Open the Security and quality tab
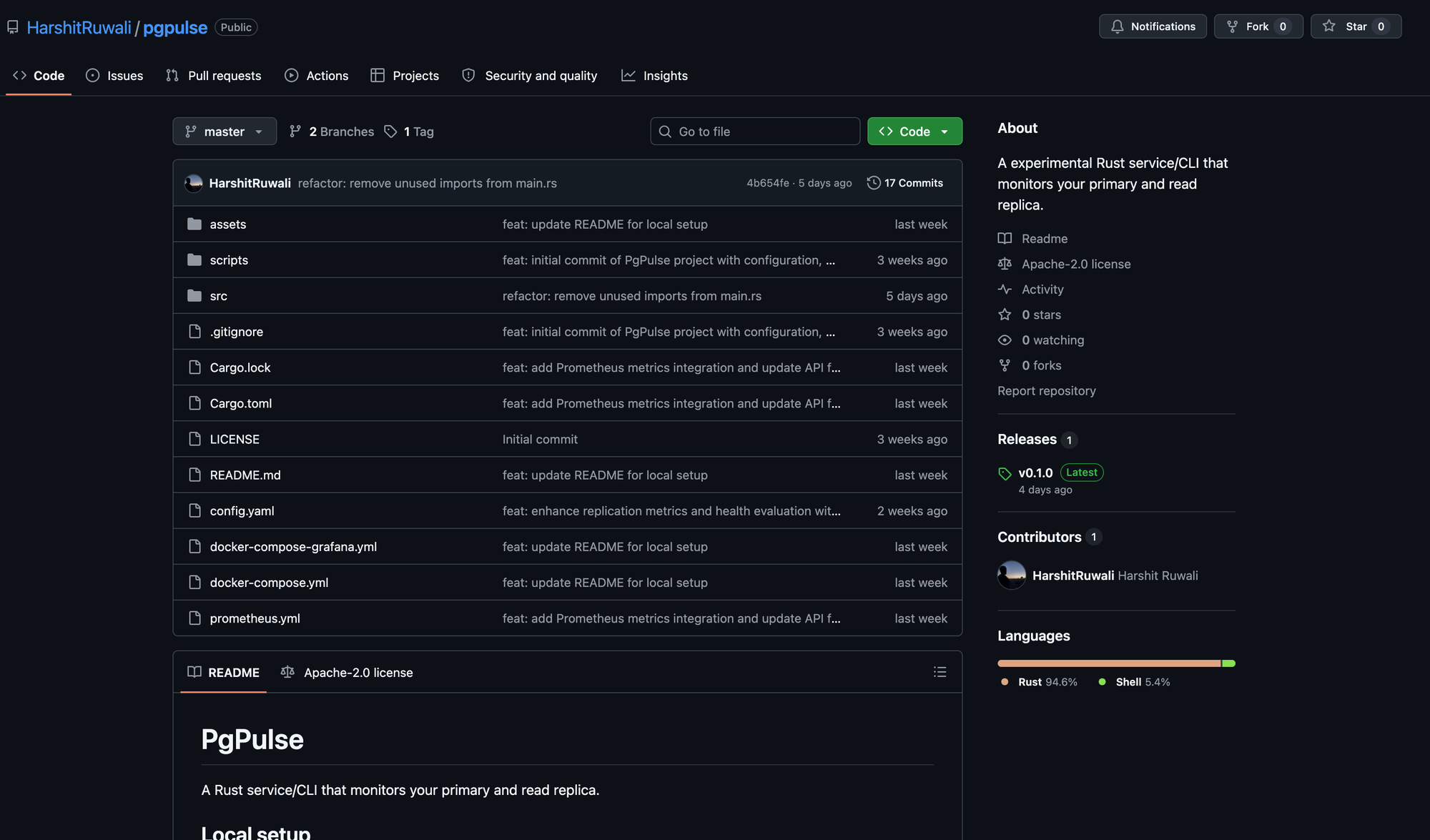The image size is (1430, 840). [x=529, y=76]
